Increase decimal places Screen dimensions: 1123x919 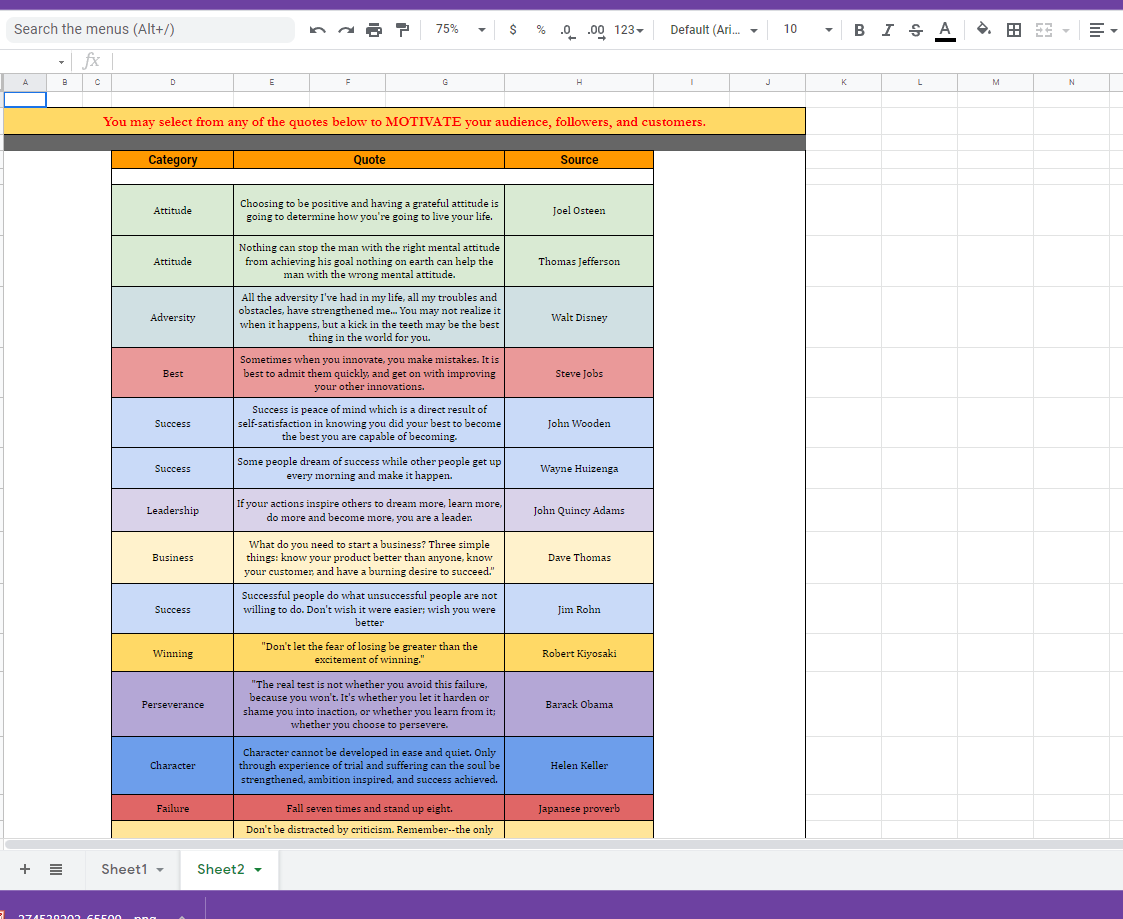point(596,30)
